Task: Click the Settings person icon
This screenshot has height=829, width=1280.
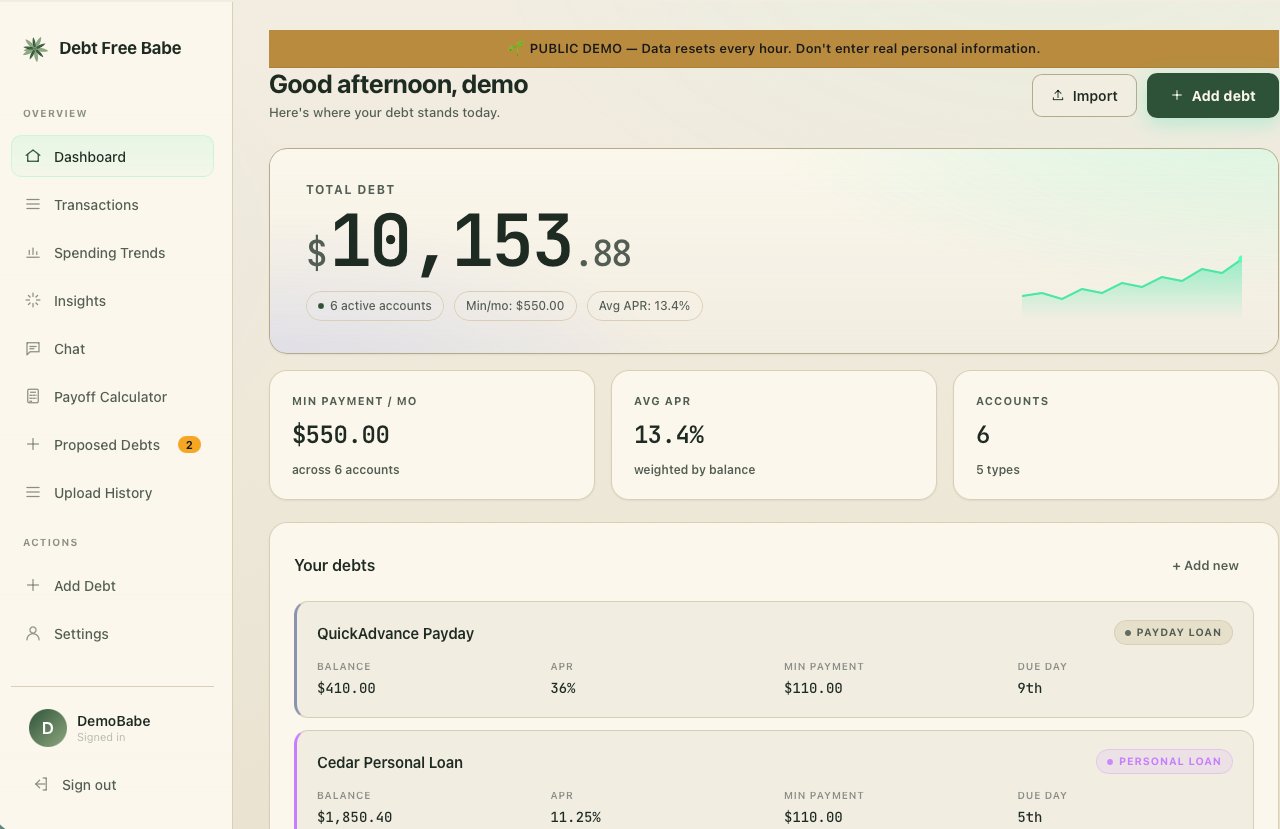Action: pyautogui.click(x=33, y=633)
